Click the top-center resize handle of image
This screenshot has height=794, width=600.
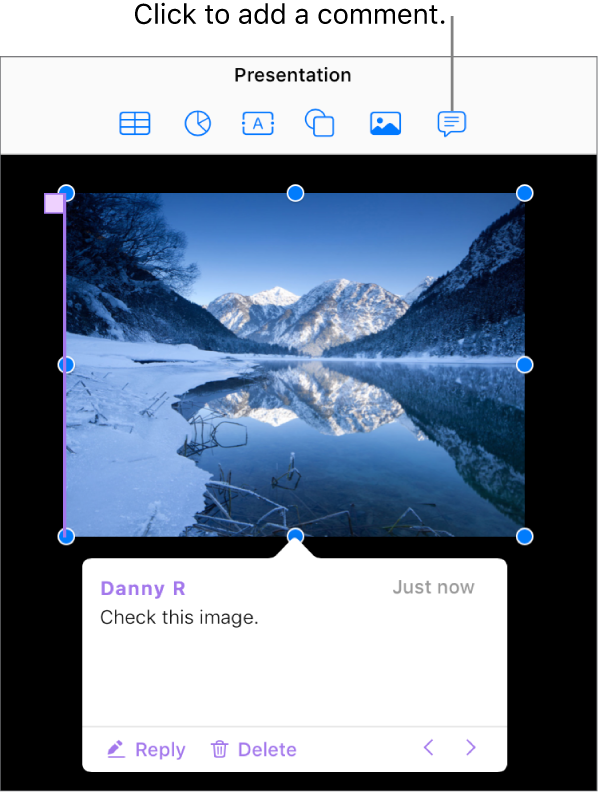295,193
